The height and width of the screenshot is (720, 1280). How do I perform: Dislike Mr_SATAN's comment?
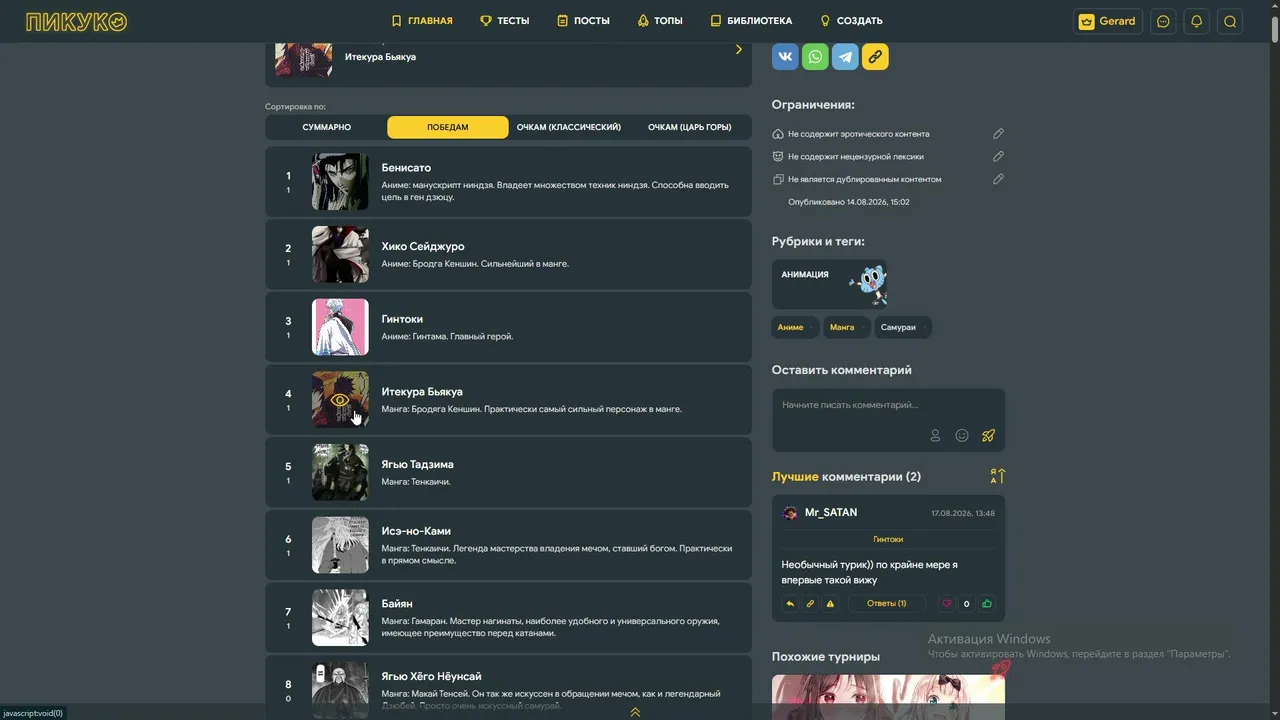[946, 604]
